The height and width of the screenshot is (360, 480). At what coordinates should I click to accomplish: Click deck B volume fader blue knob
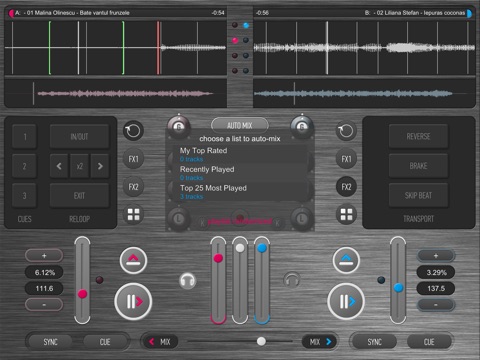click(x=262, y=248)
